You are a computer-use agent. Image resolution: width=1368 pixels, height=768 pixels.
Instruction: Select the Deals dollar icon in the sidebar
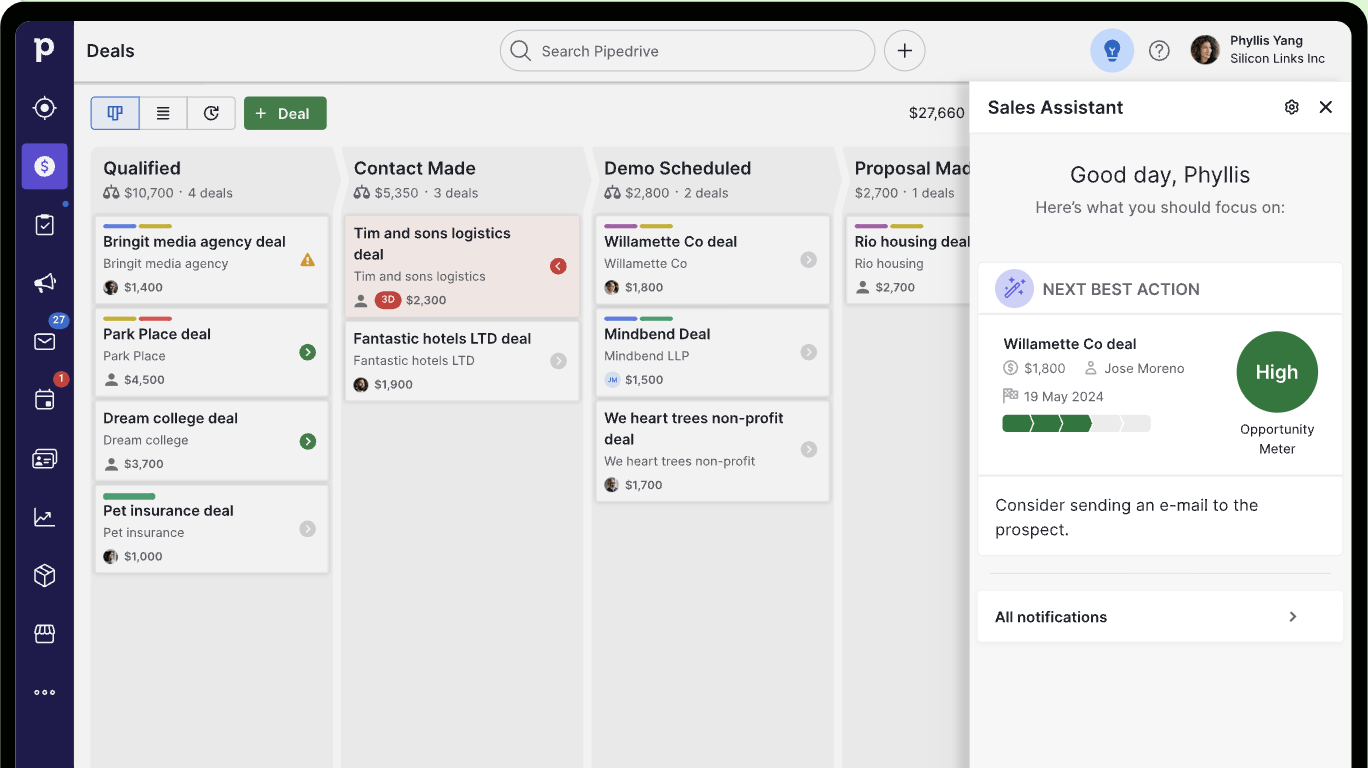pyautogui.click(x=44, y=166)
